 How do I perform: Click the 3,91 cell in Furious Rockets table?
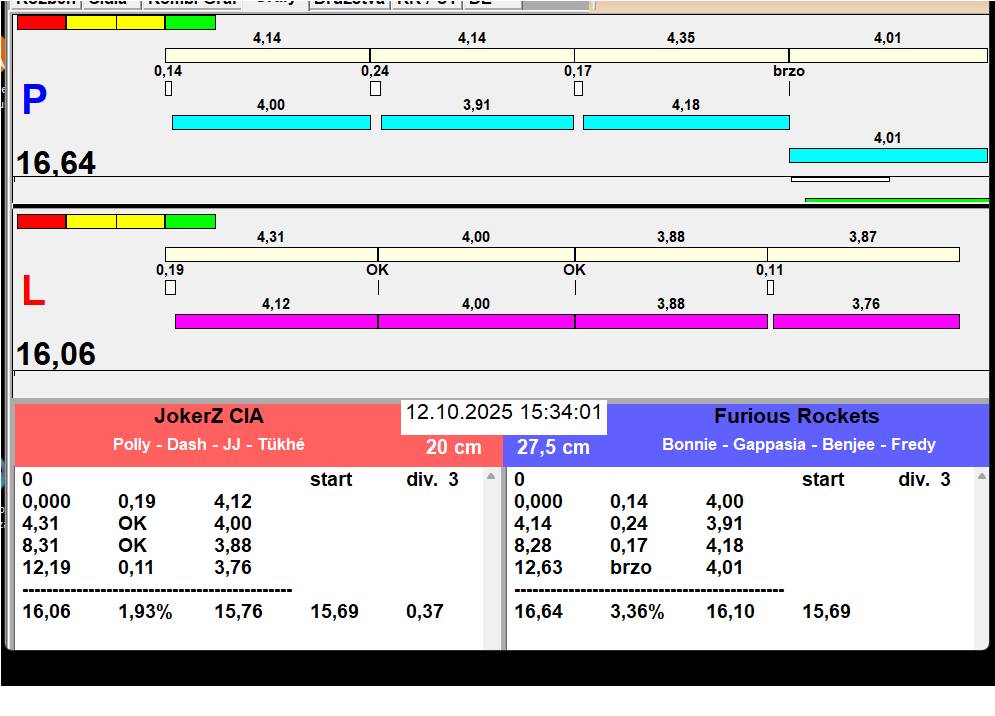pos(724,524)
